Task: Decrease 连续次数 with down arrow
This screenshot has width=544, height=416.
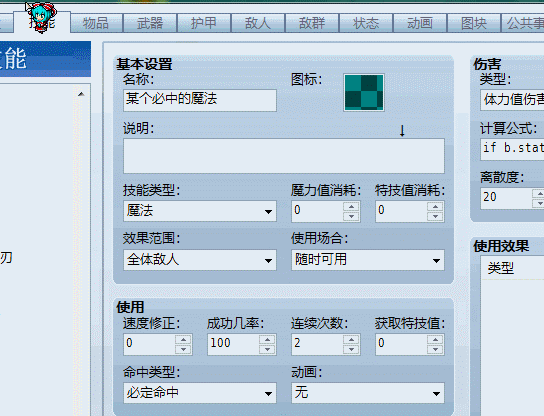Action: pos(351,349)
